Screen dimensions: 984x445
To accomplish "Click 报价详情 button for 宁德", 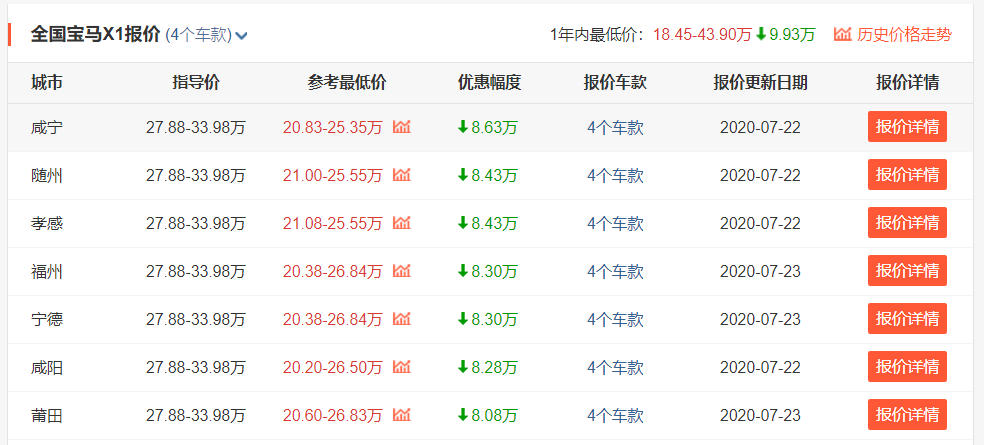I will (x=907, y=319).
